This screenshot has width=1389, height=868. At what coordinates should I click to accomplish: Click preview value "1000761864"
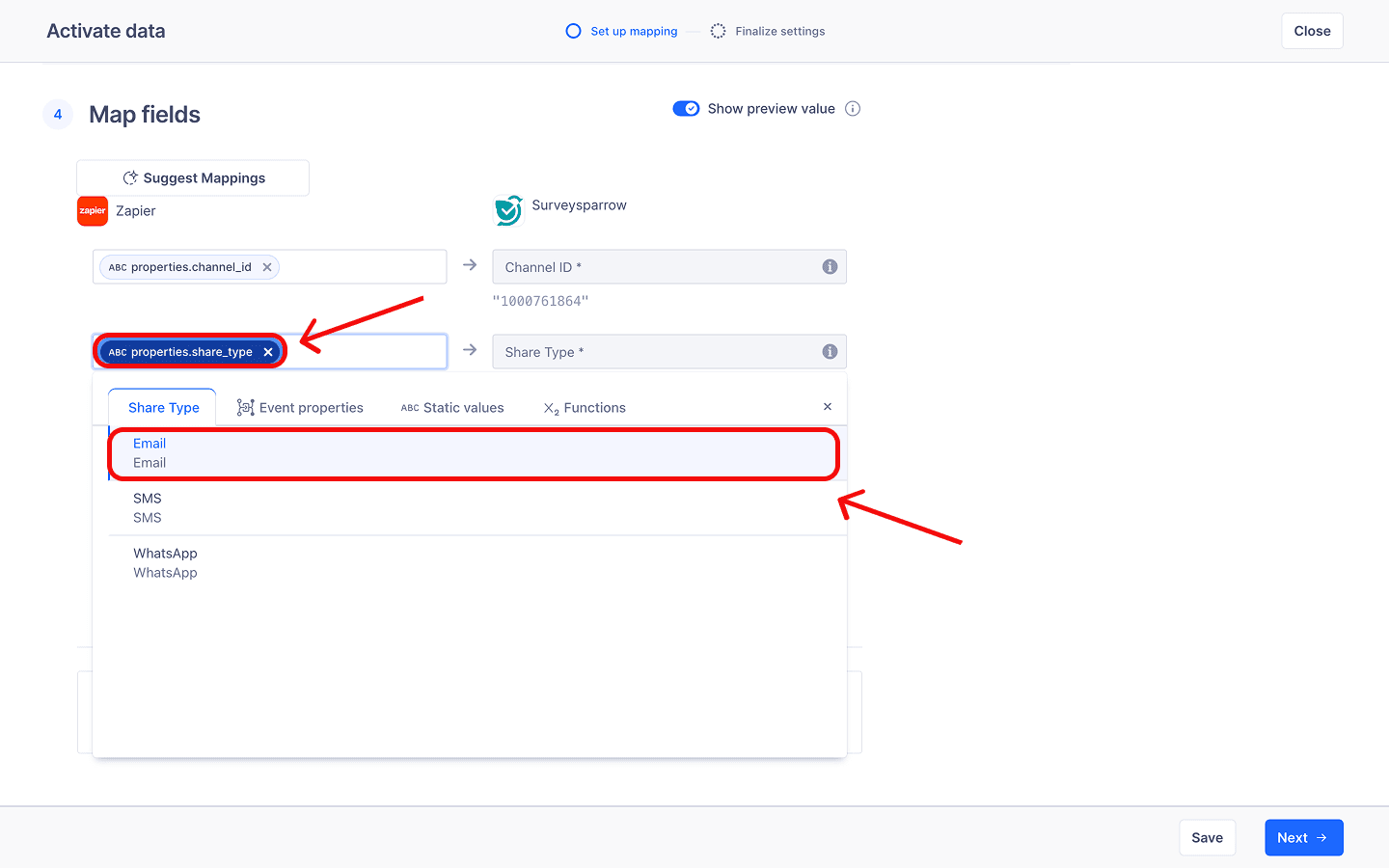pyautogui.click(x=540, y=301)
